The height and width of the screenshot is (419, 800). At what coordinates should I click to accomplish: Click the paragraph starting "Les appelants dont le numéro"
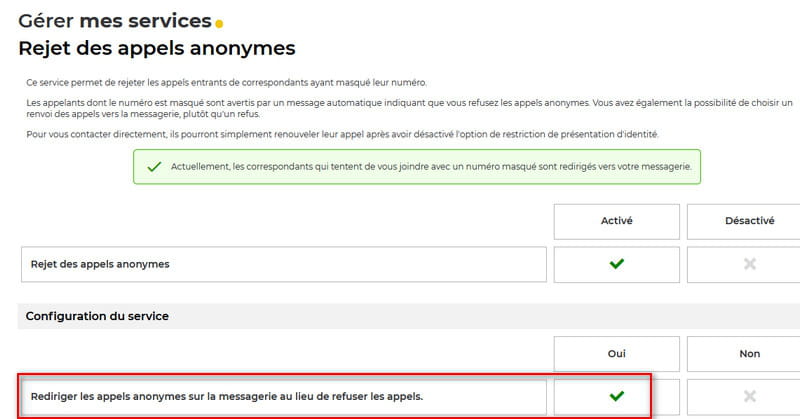(400, 108)
